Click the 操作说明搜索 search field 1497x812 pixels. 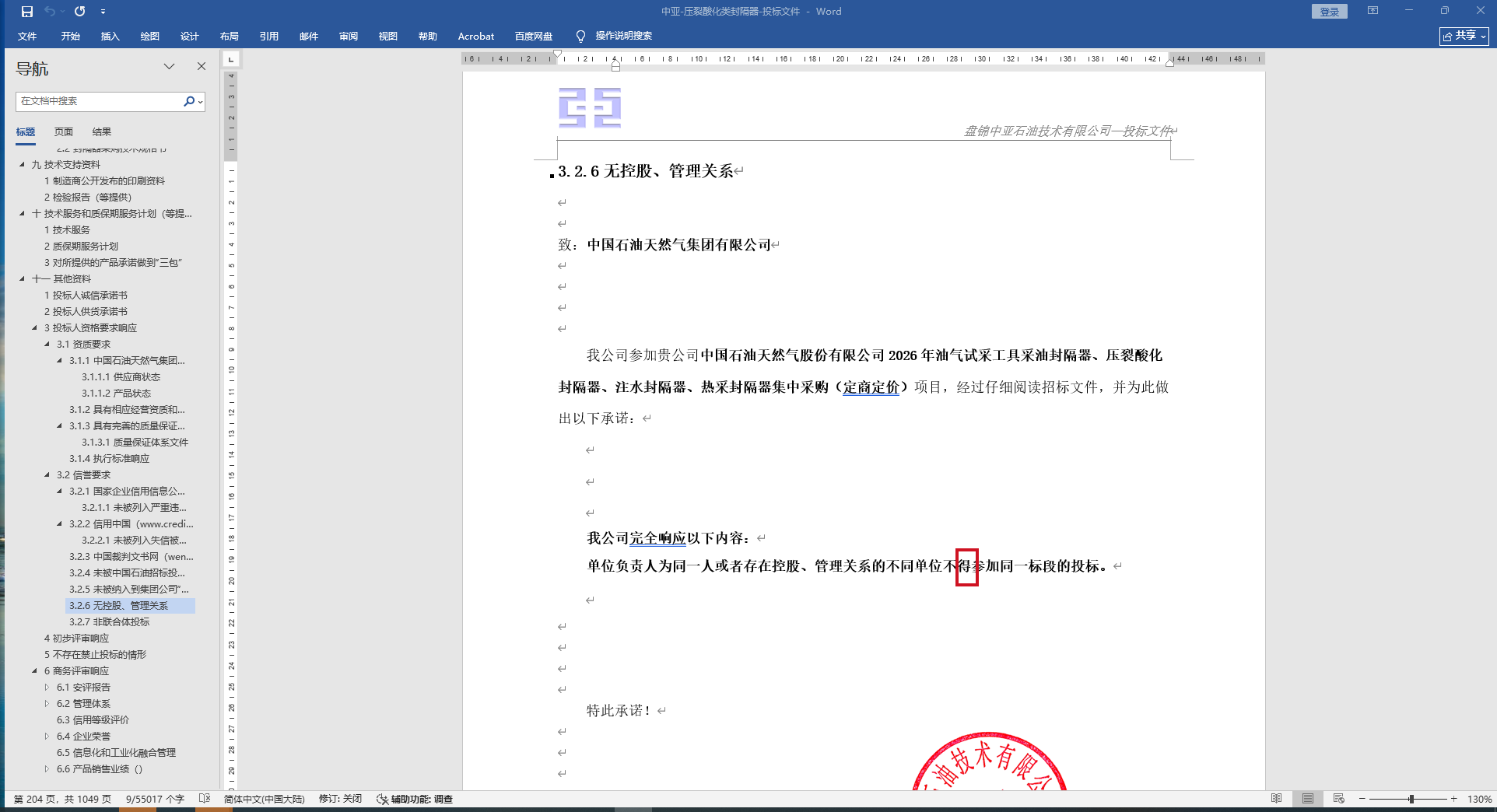pyautogui.click(x=624, y=36)
